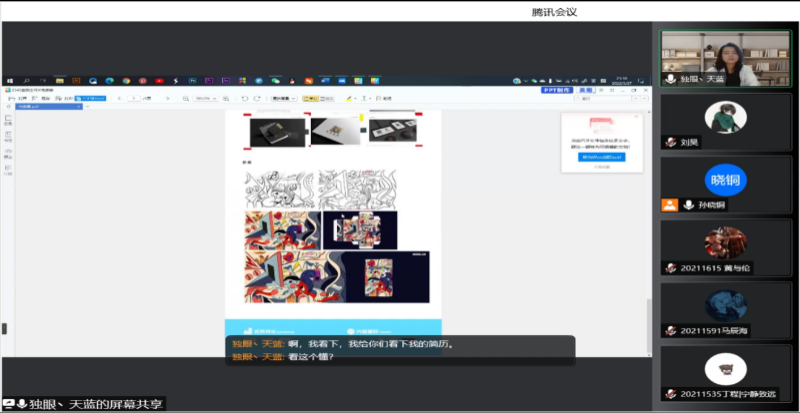Open the view mode dropdown in toolbar

coord(284,99)
